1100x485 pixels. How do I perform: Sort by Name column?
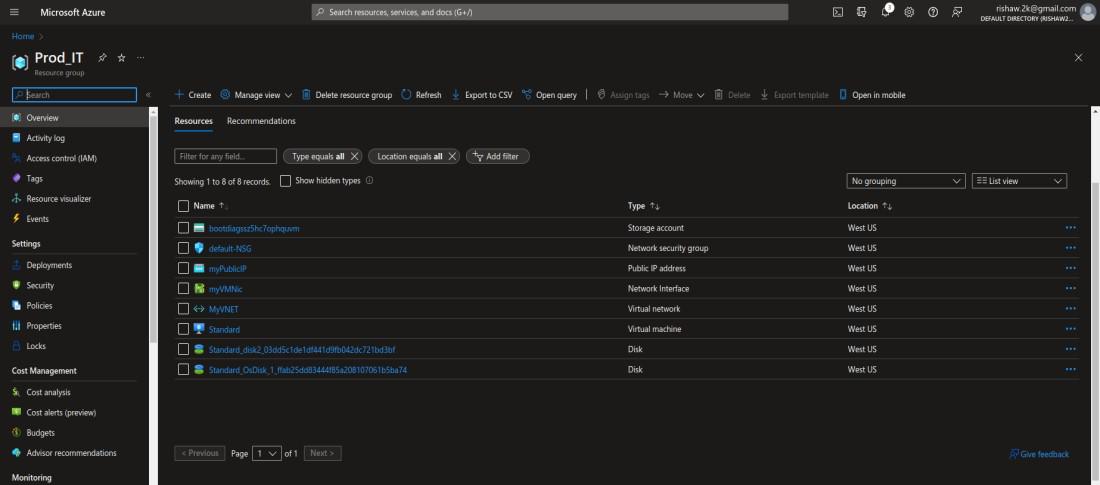tap(210, 206)
